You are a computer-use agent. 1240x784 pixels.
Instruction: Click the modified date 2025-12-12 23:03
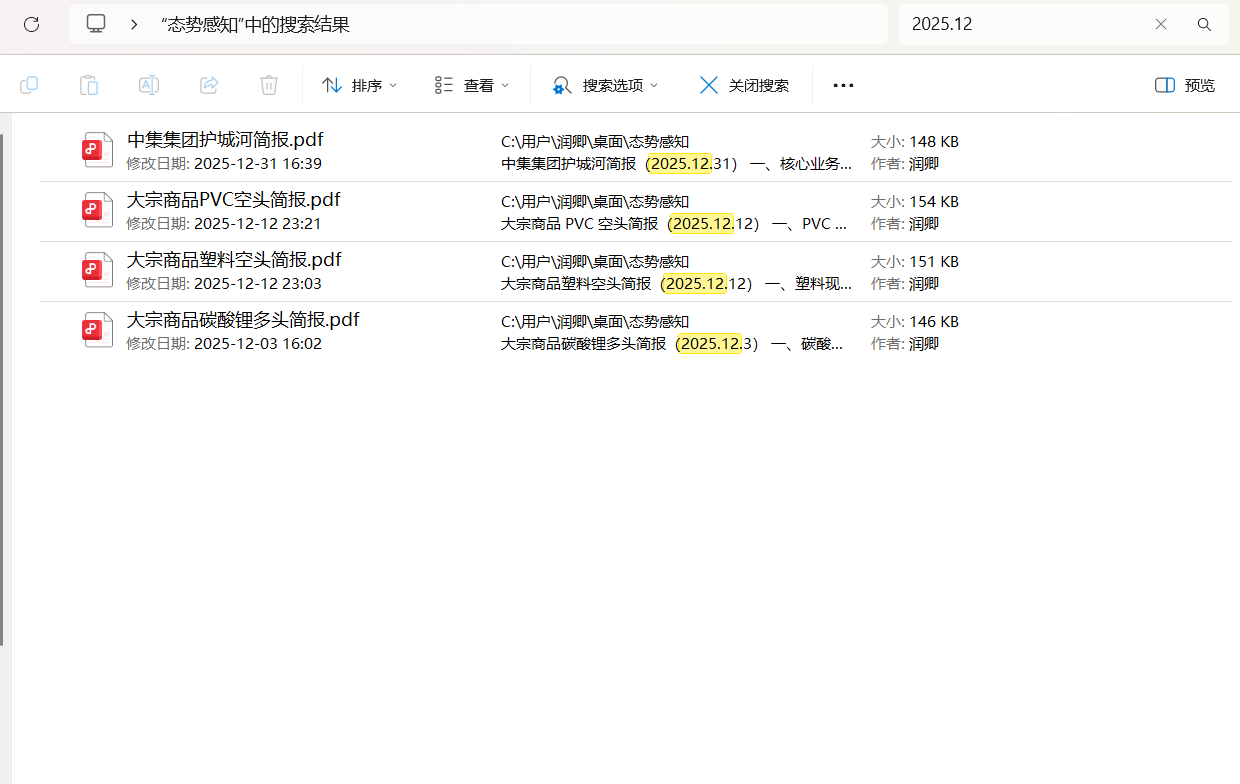click(258, 284)
